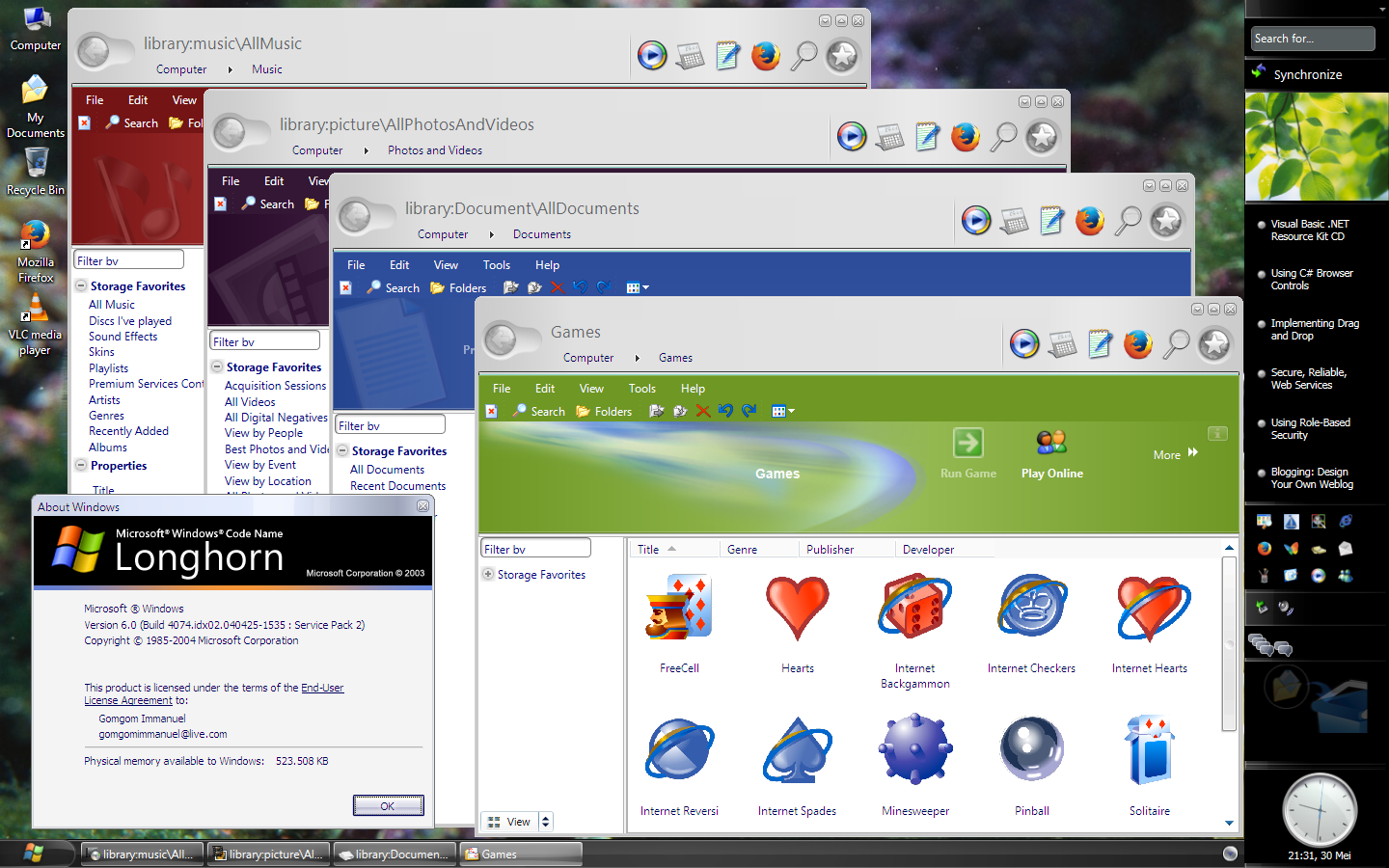Switch to library:picture taskbar button

coord(267,854)
